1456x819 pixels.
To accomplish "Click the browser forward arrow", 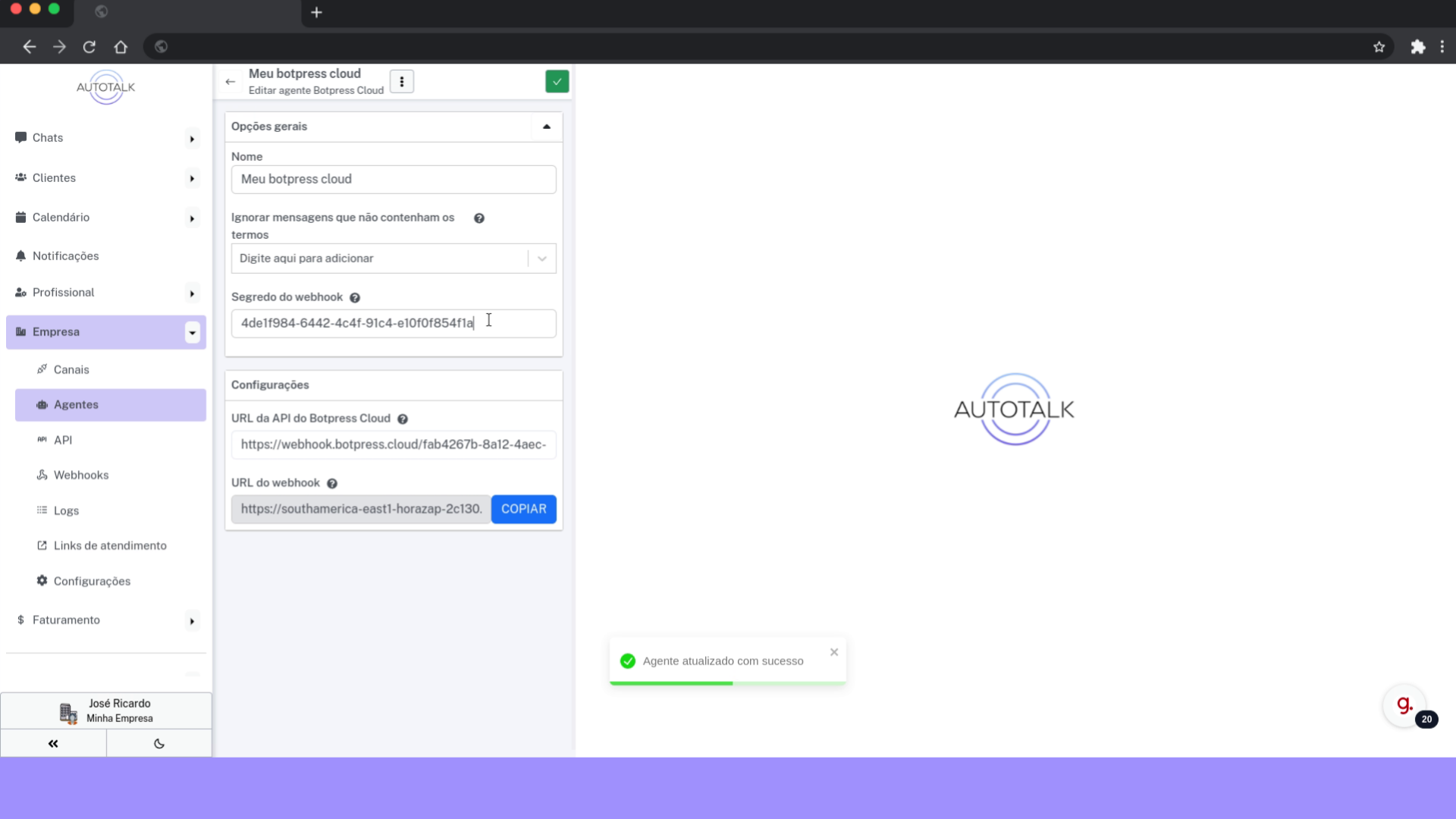I will click(x=59, y=47).
